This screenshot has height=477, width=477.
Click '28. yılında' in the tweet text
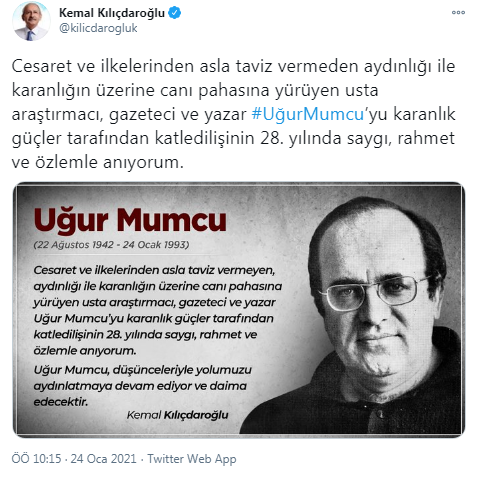(301, 138)
